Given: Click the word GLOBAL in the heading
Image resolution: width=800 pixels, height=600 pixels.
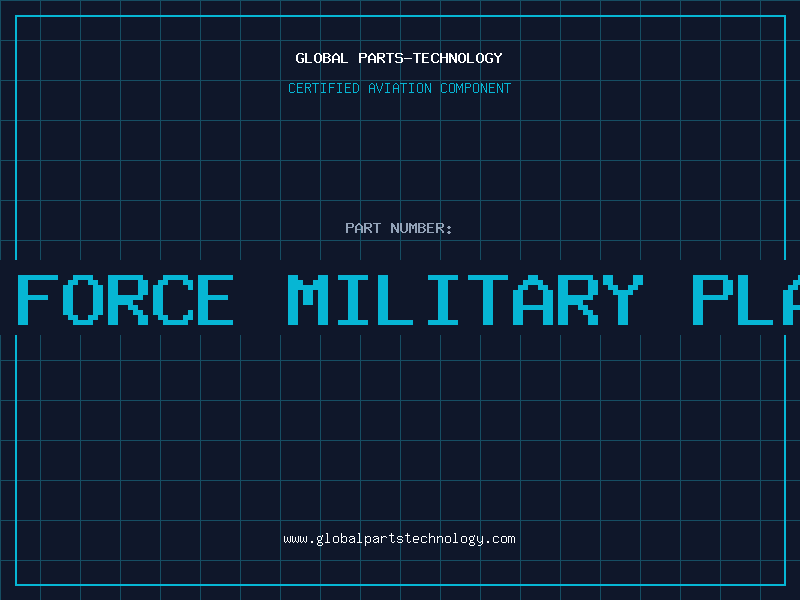Looking at the screenshot, I should (322, 59).
